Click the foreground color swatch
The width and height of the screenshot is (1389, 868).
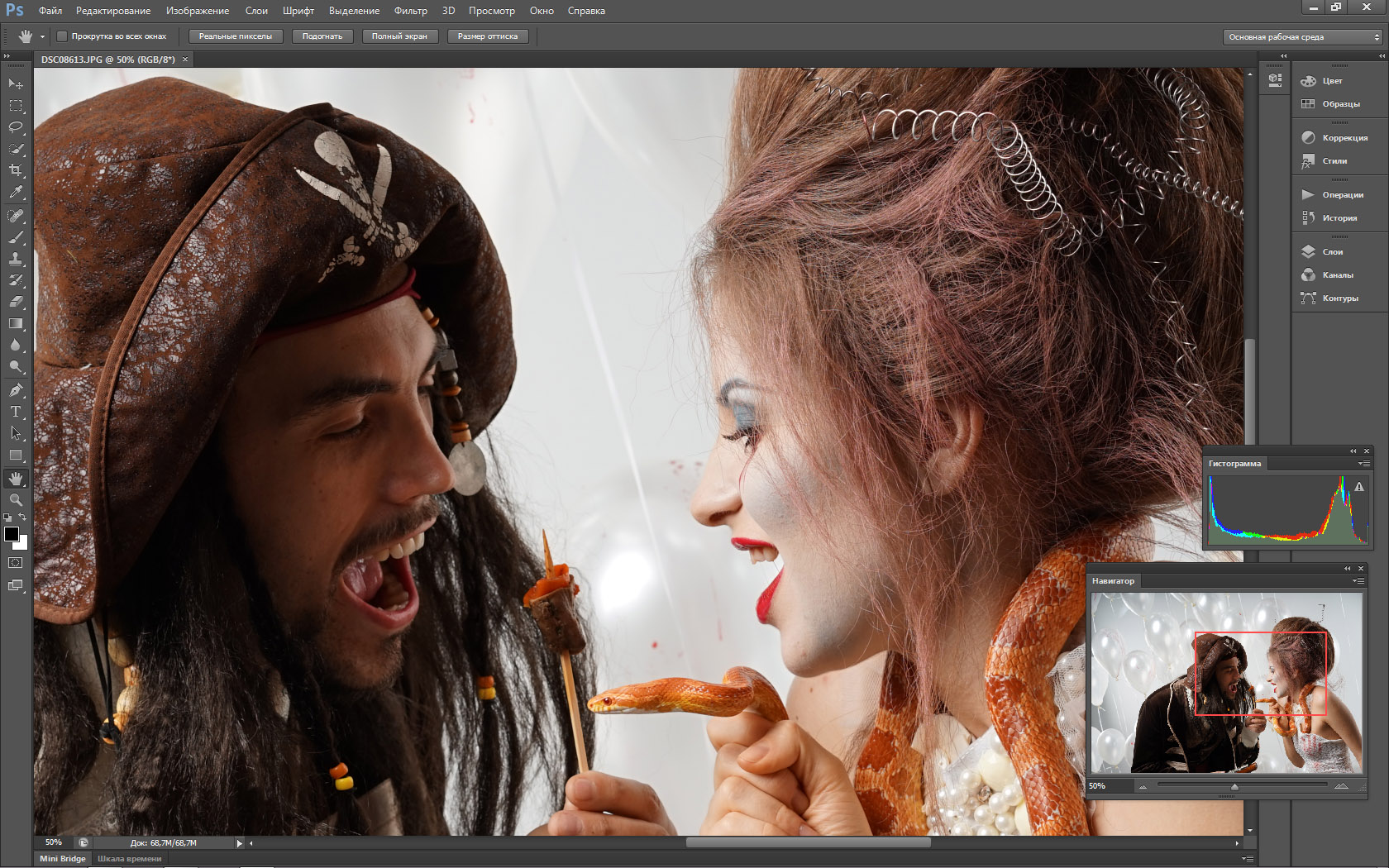[12, 534]
